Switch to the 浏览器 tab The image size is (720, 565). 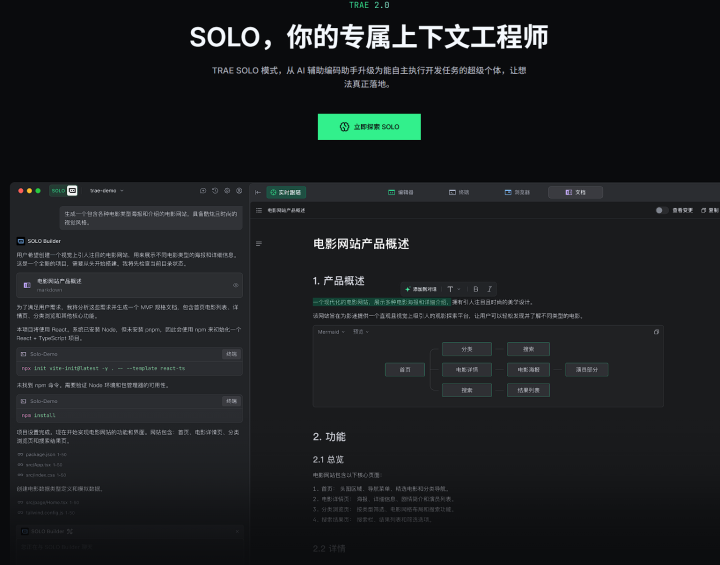coord(516,192)
